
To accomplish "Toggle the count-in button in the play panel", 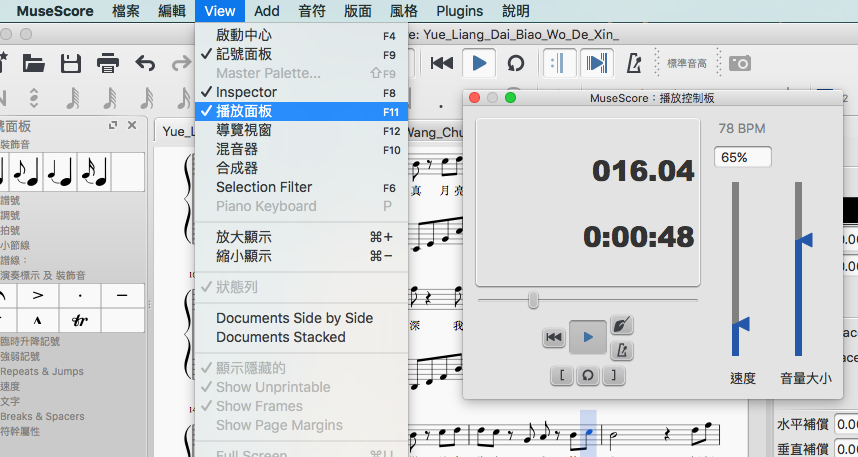I will click(x=621, y=325).
